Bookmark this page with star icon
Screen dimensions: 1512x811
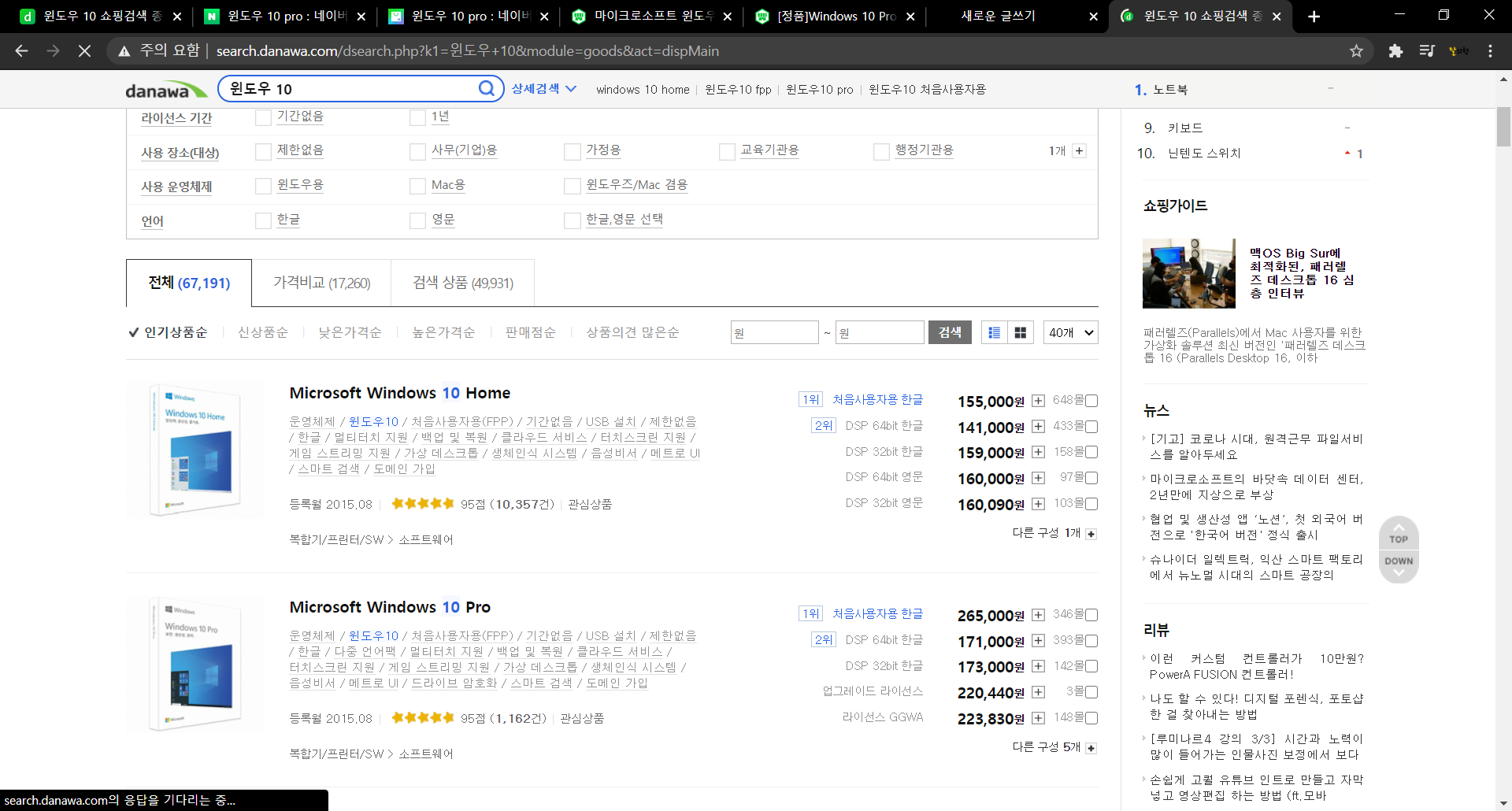(1356, 50)
